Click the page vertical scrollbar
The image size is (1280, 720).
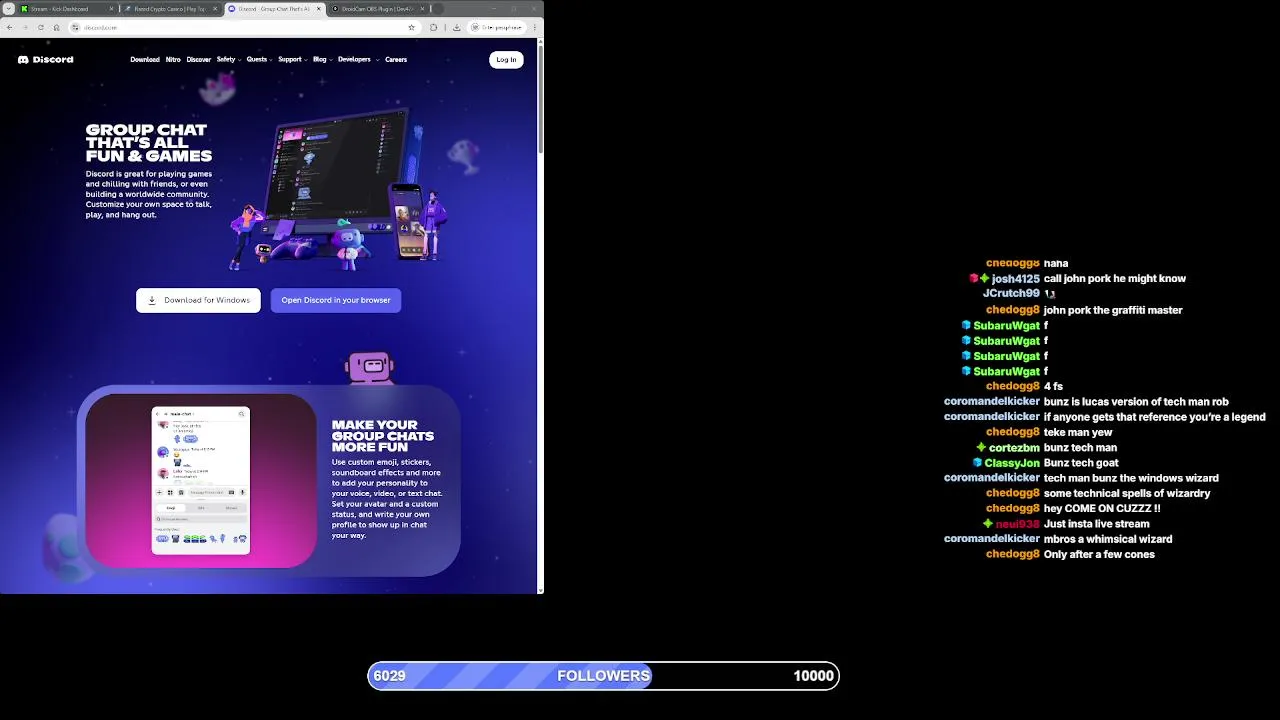pos(541,100)
